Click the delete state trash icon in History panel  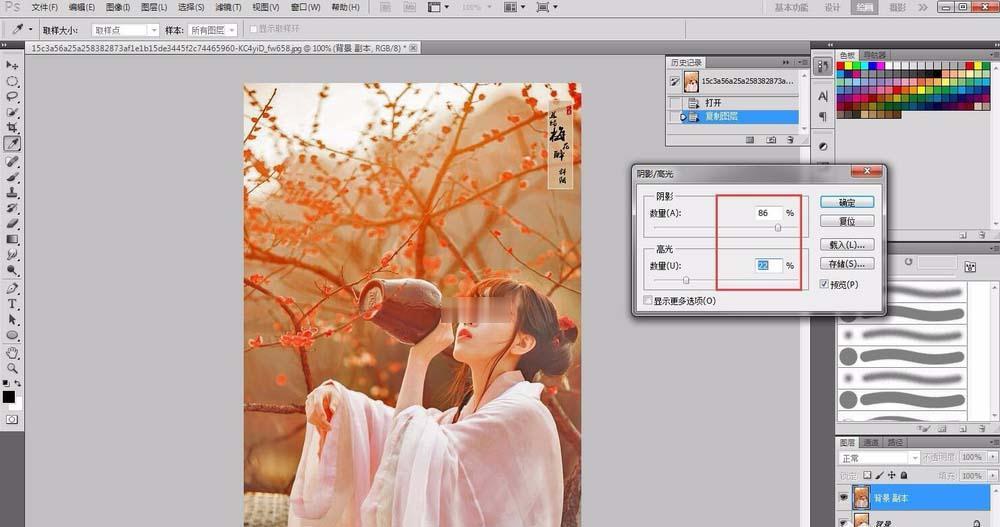pyautogui.click(x=791, y=141)
